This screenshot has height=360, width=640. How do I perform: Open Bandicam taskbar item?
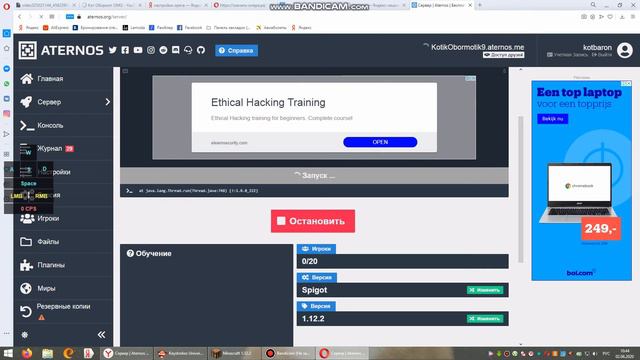(288, 353)
